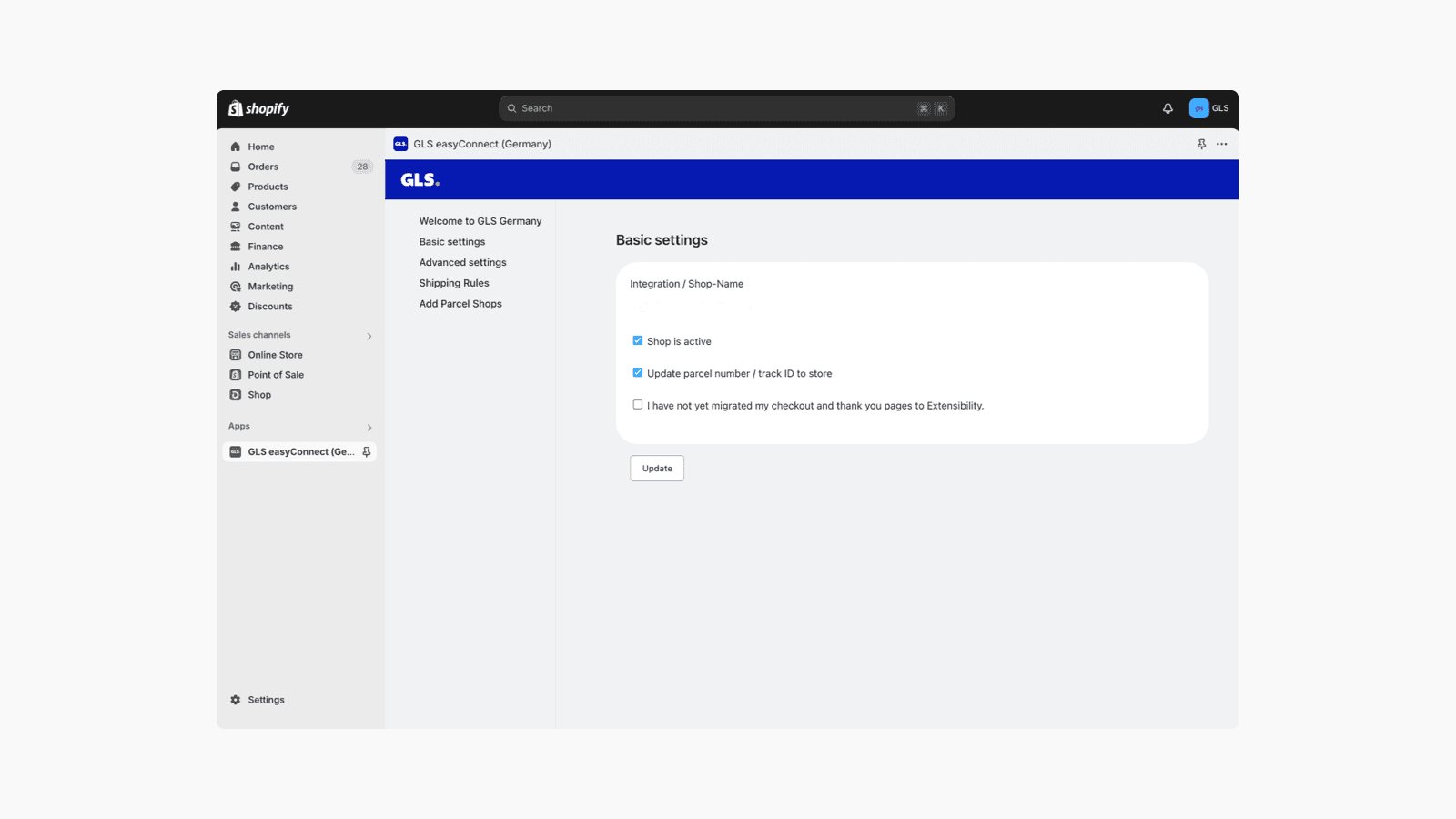Screen dimensions: 1456x819
Task: Uncheck Shop is active
Action: click(638, 340)
